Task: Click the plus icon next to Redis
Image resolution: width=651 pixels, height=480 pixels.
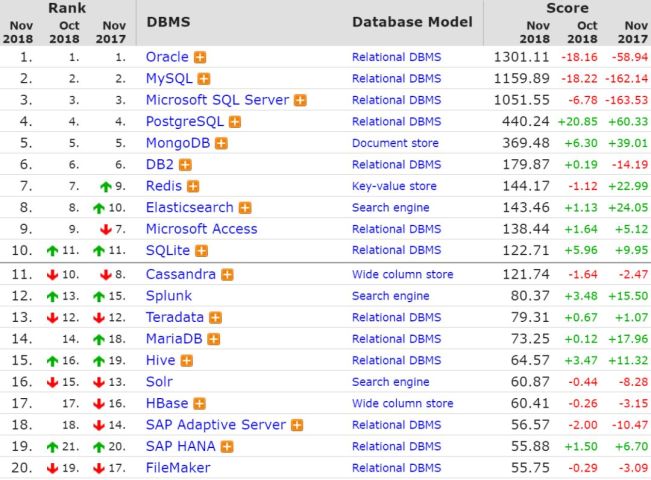Action: click(193, 187)
